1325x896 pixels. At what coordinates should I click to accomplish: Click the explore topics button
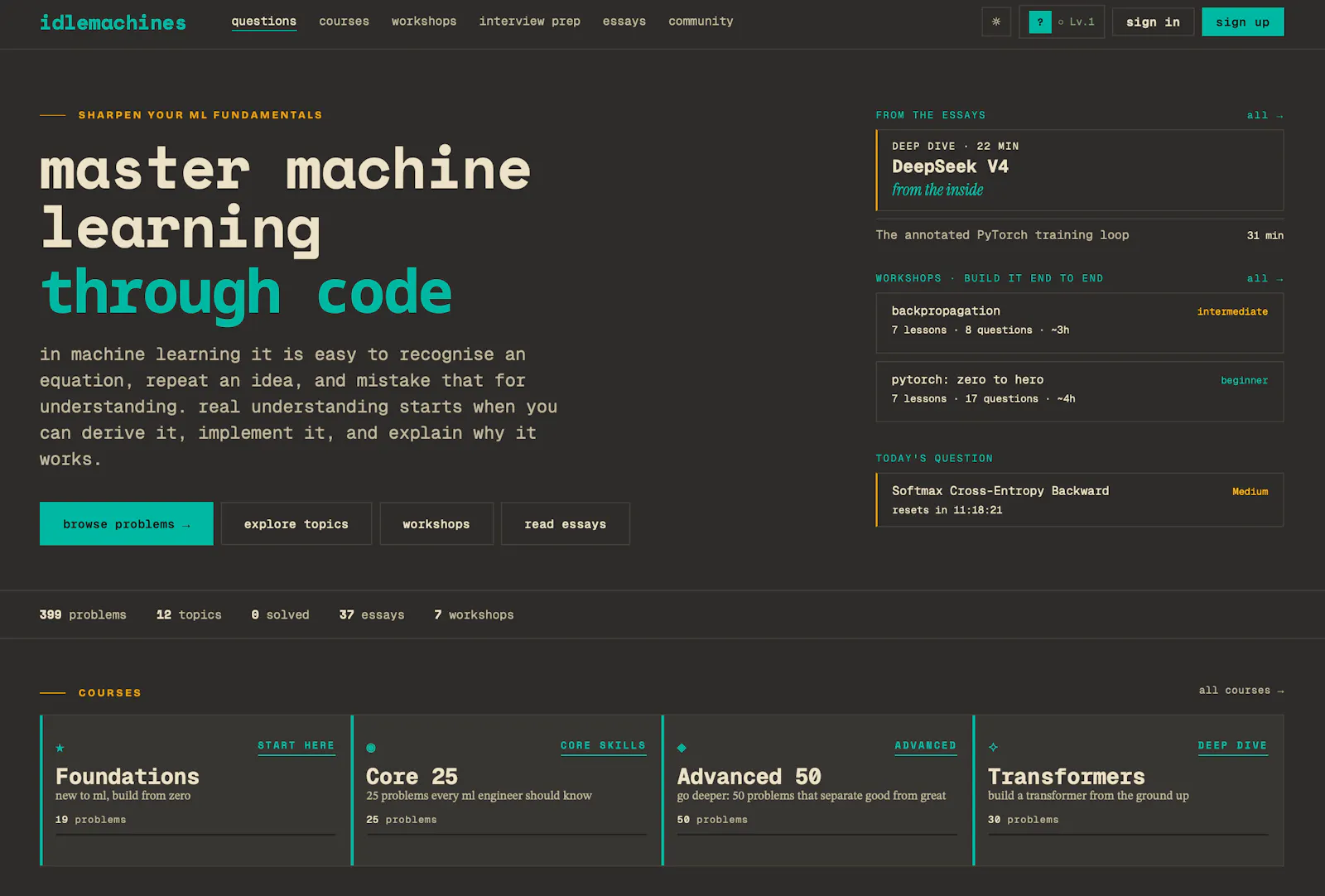tap(296, 523)
